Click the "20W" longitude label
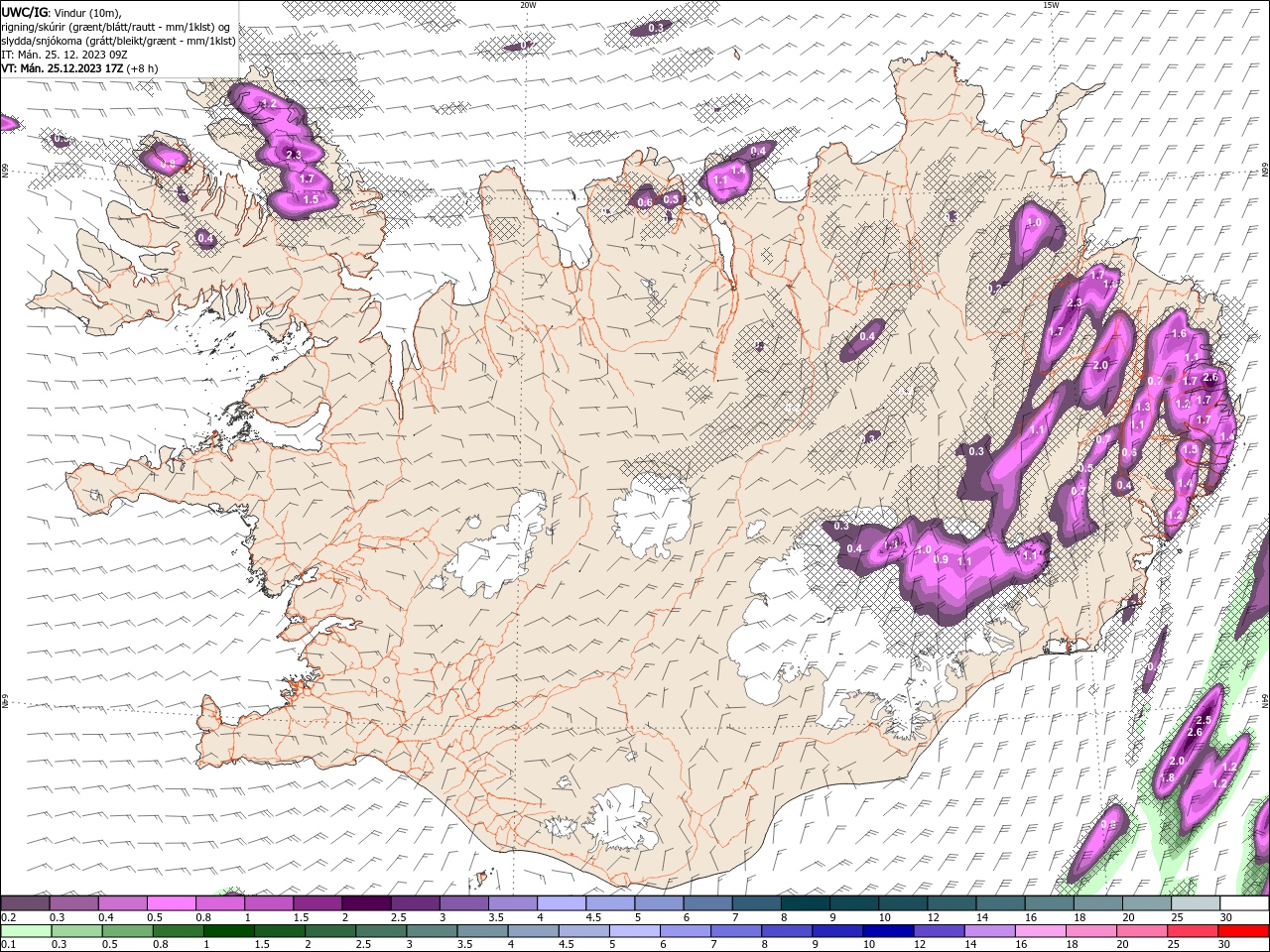Screen dimensions: 1270x952 (528, 5)
